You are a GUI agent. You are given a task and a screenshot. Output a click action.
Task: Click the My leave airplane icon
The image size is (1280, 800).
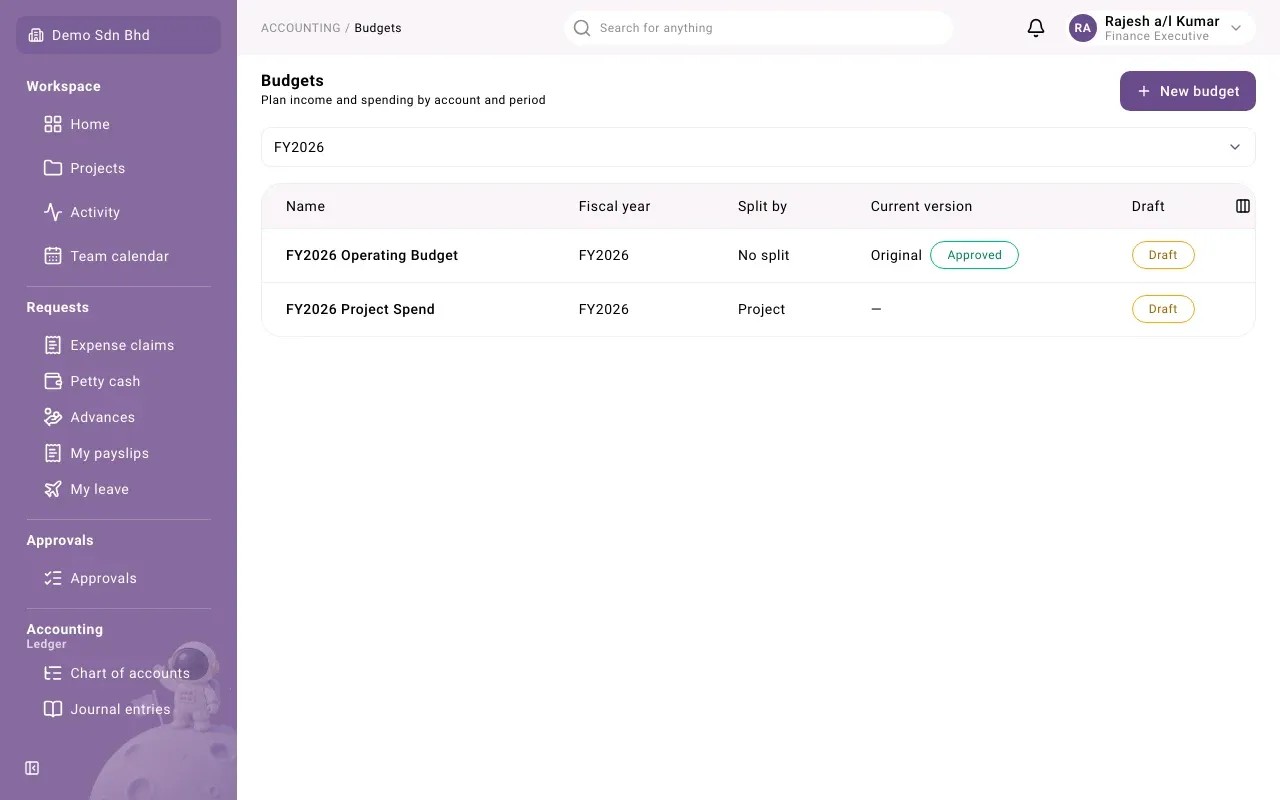(53, 489)
